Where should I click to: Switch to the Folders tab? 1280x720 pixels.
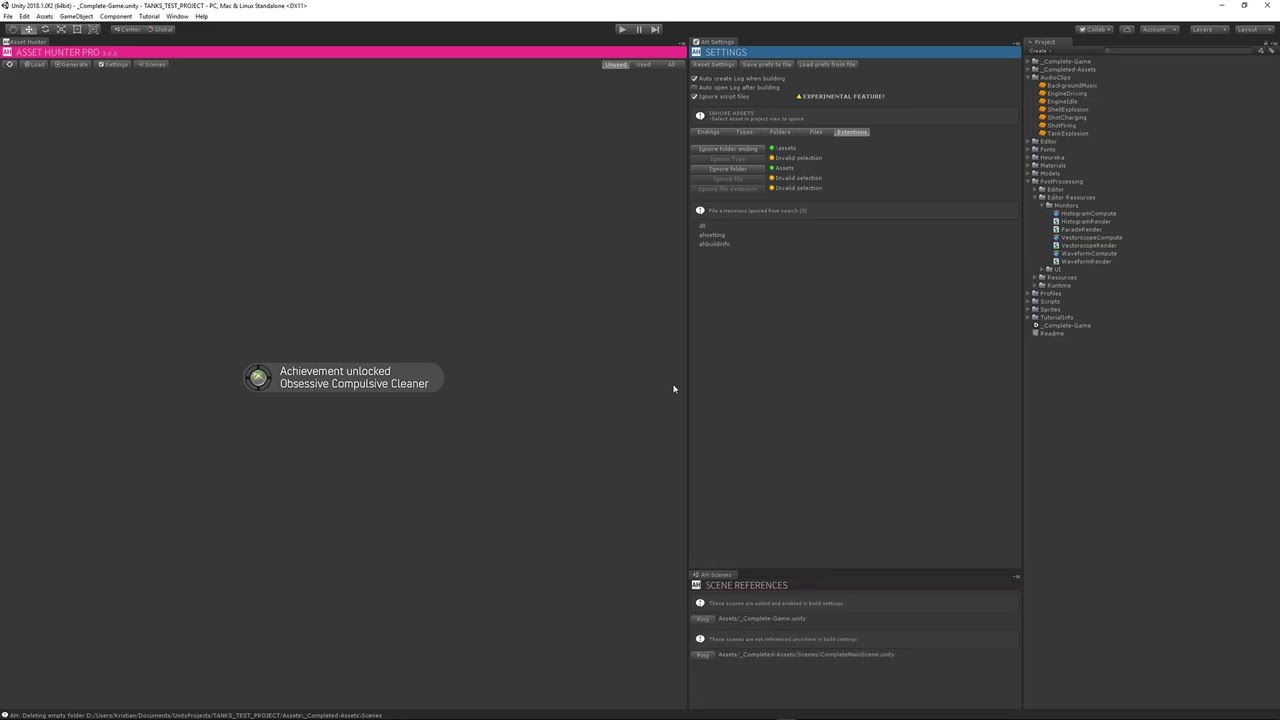780,132
